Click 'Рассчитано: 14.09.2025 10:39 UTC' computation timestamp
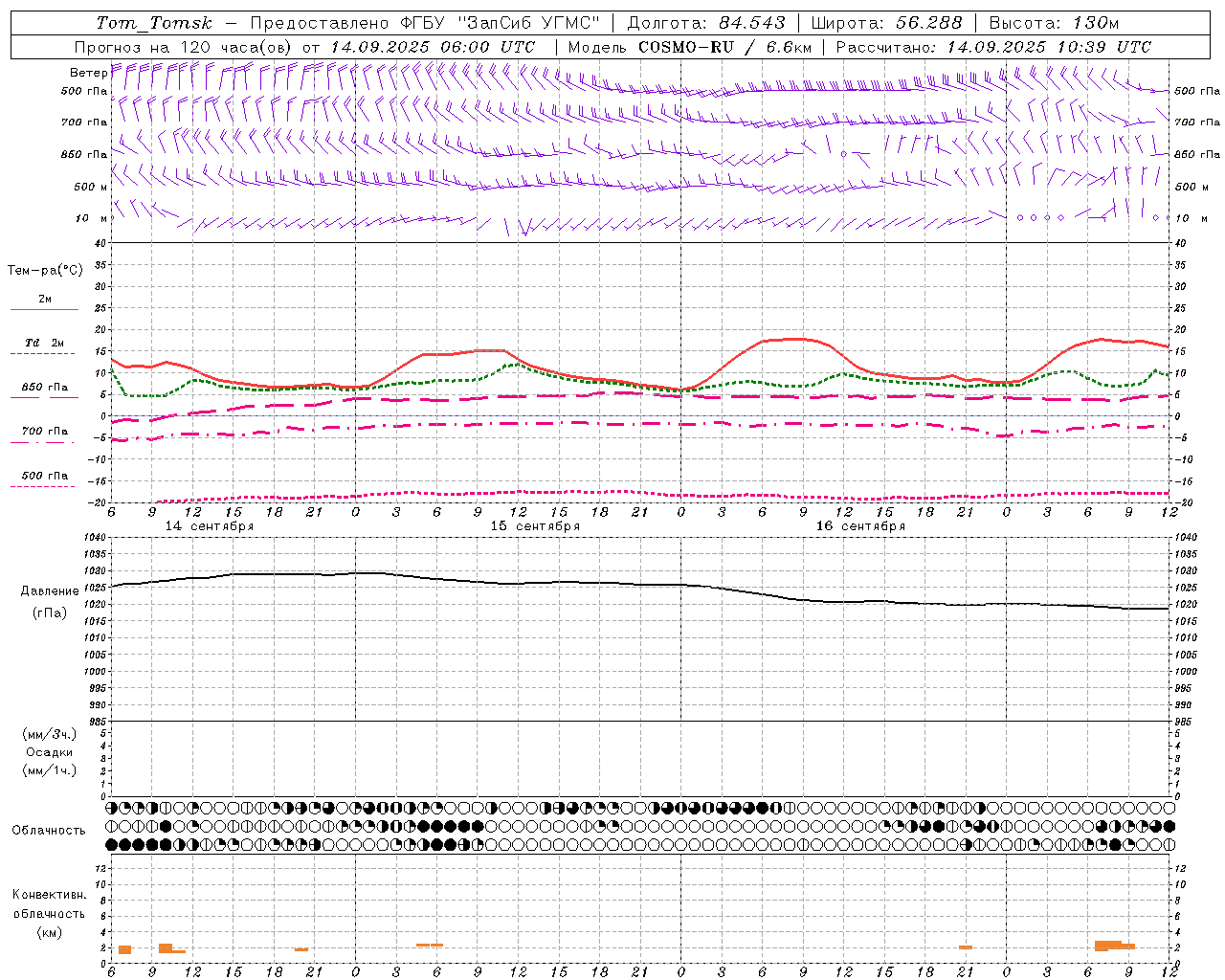 click(x=993, y=47)
